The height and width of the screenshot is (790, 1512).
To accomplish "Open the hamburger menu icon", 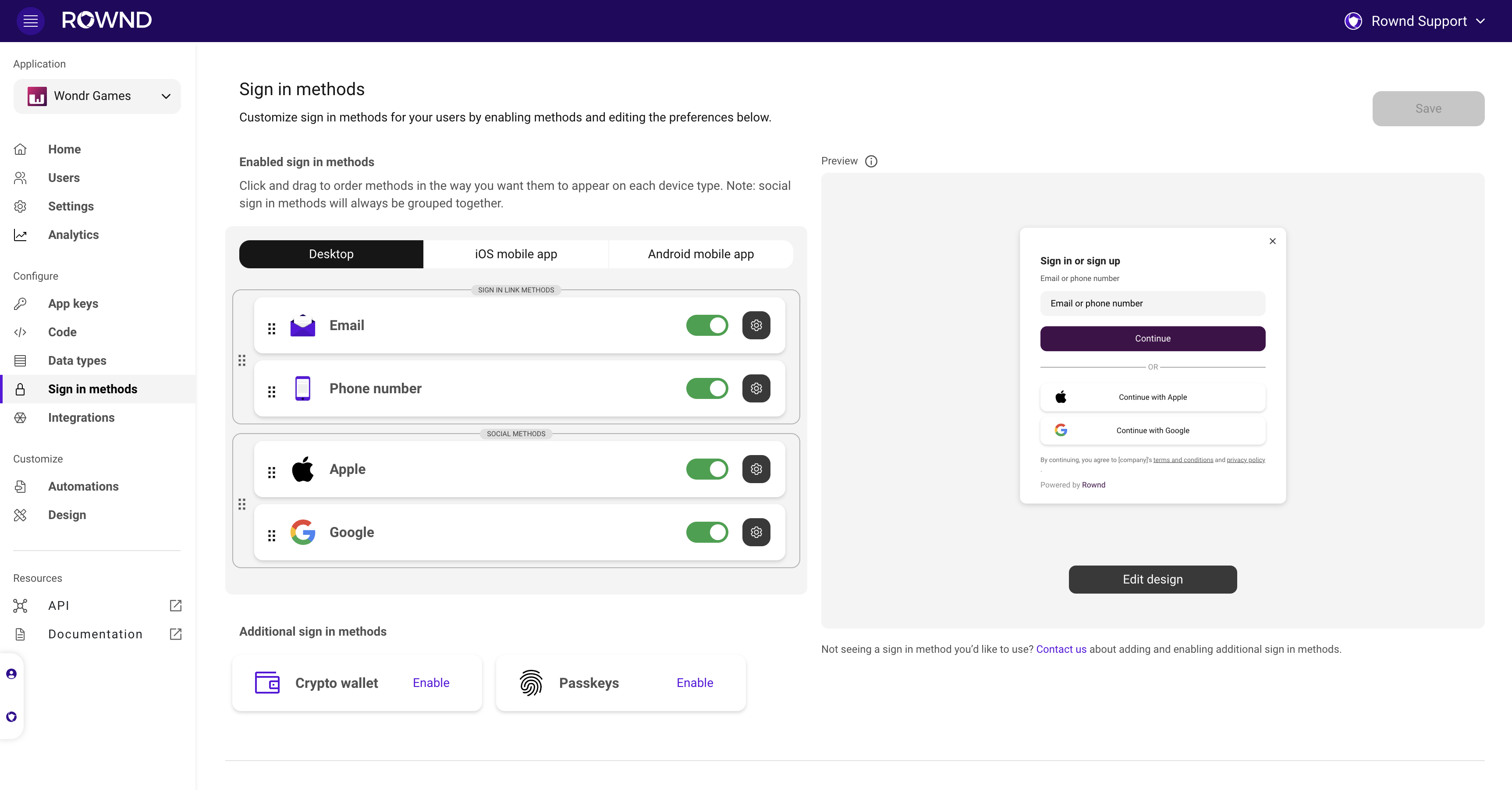I will click(31, 21).
